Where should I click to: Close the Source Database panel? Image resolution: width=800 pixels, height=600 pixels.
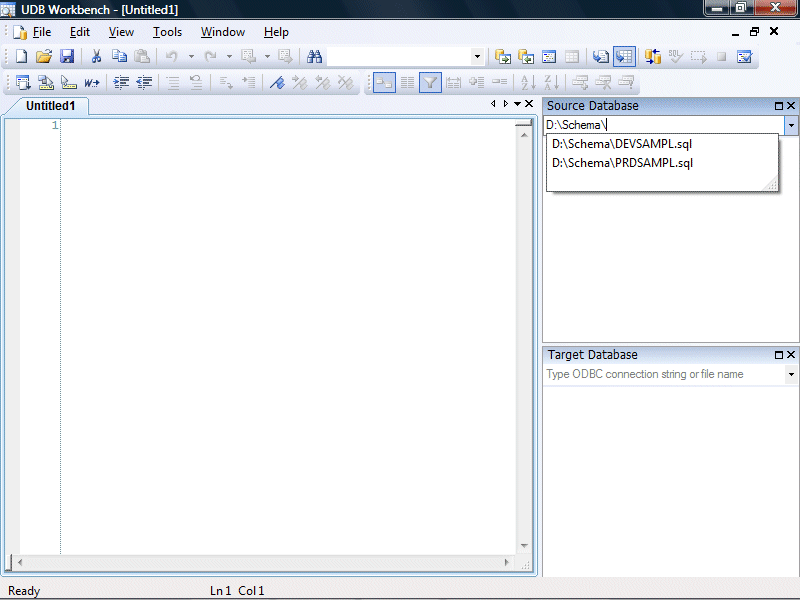tap(791, 106)
